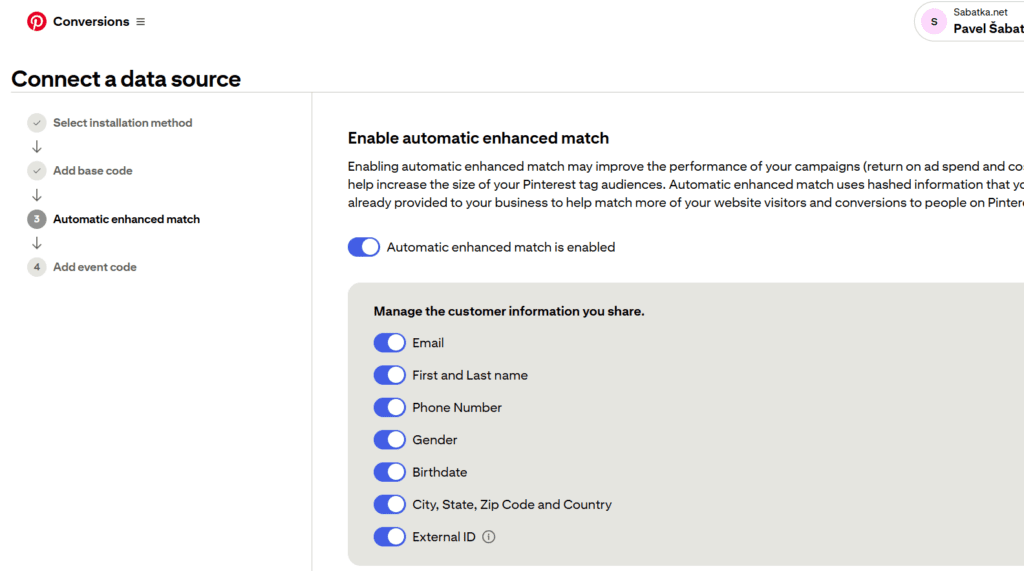Click the Pinterest logo icon
The image size is (1024, 571).
coord(37,21)
